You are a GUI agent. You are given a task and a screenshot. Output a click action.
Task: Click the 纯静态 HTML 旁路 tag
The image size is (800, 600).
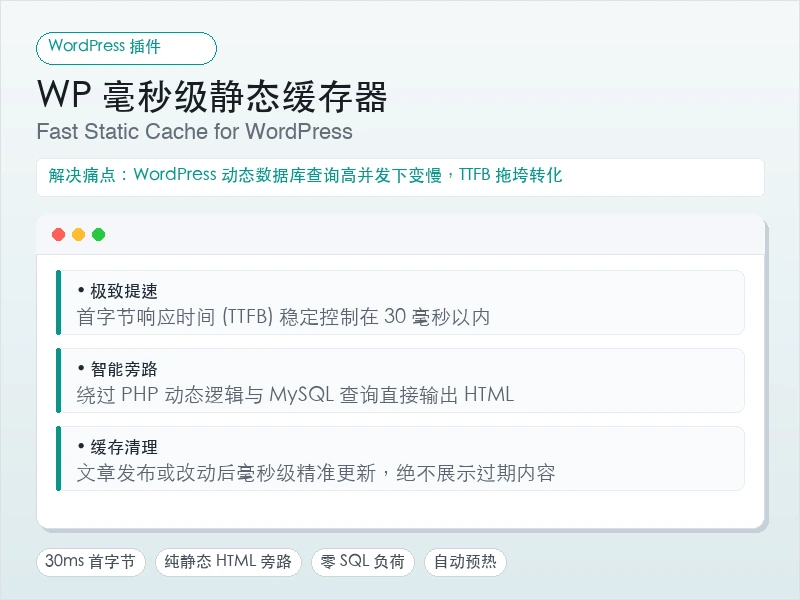click(228, 562)
